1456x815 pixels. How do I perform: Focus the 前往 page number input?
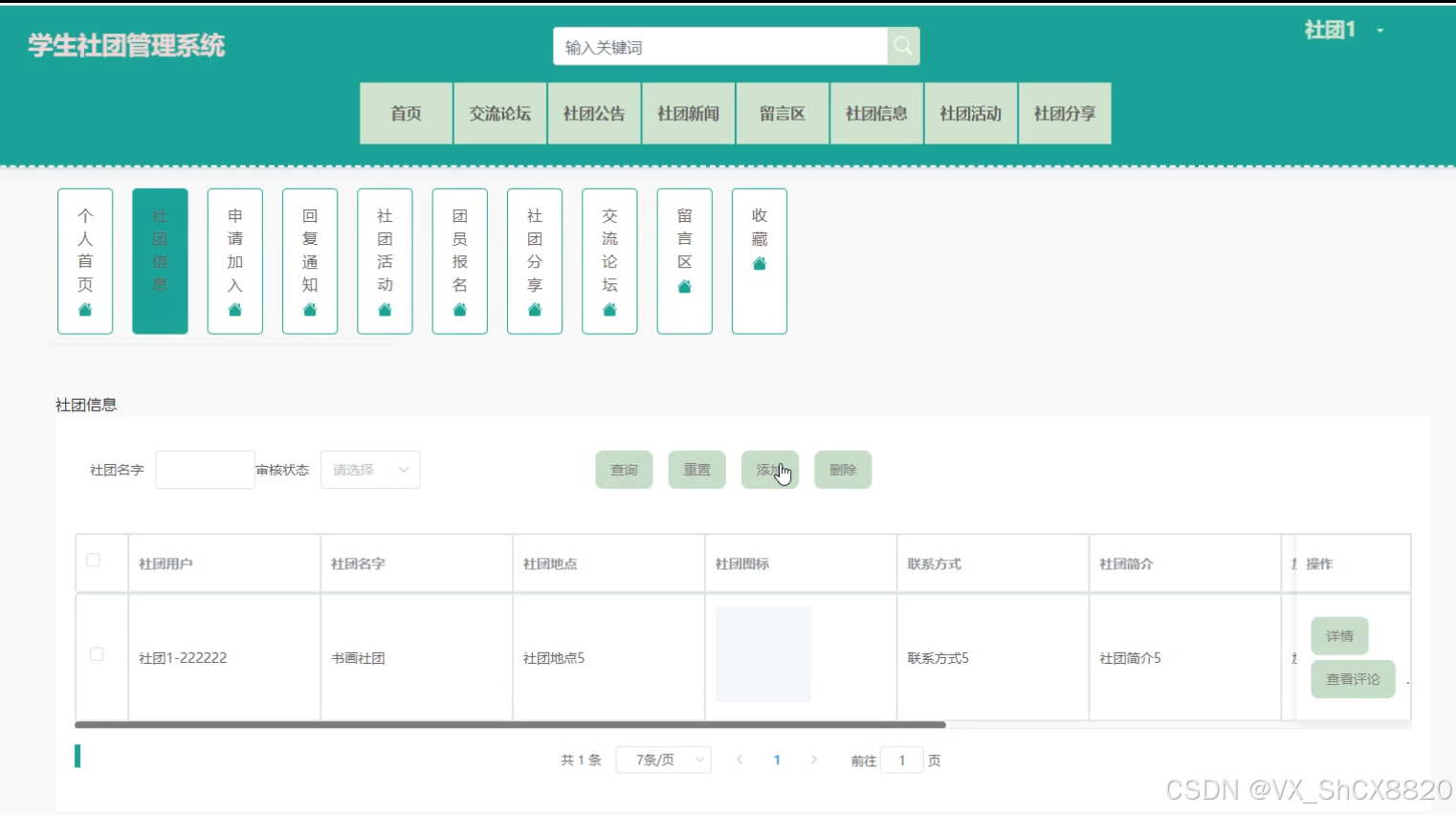(x=901, y=760)
